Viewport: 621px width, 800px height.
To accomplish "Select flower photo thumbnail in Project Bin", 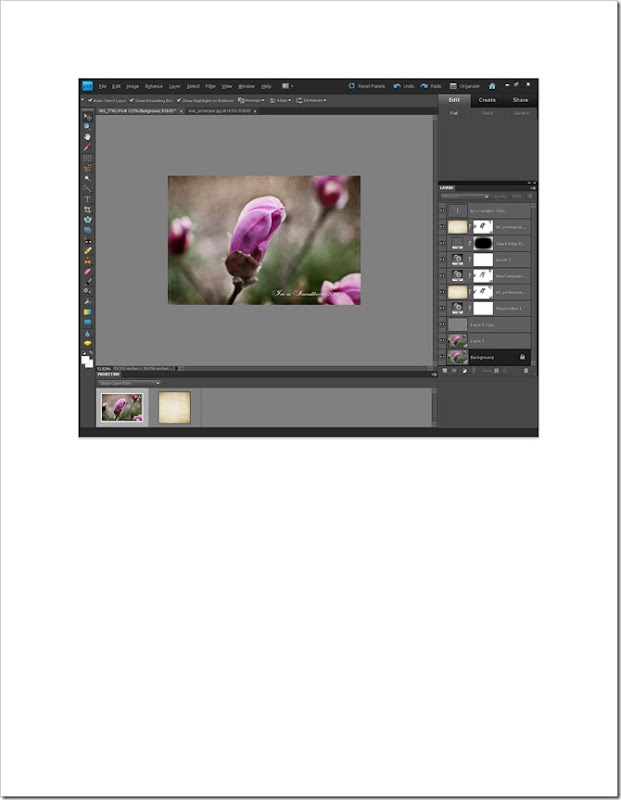I will pyautogui.click(x=122, y=407).
